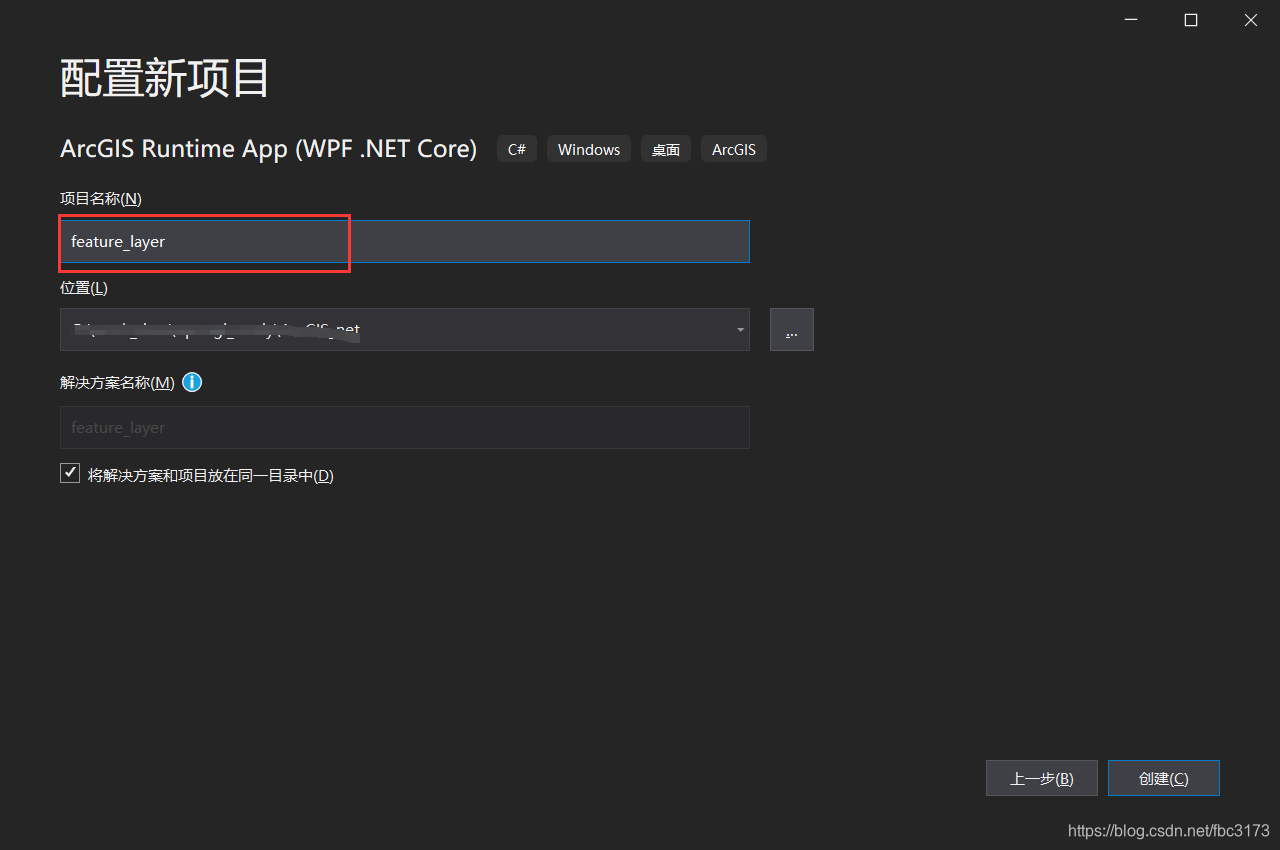The width and height of the screenshot is (1280, 850).
Task: Click the project name field containing feature_layer
Action: (x=405, y=242)
